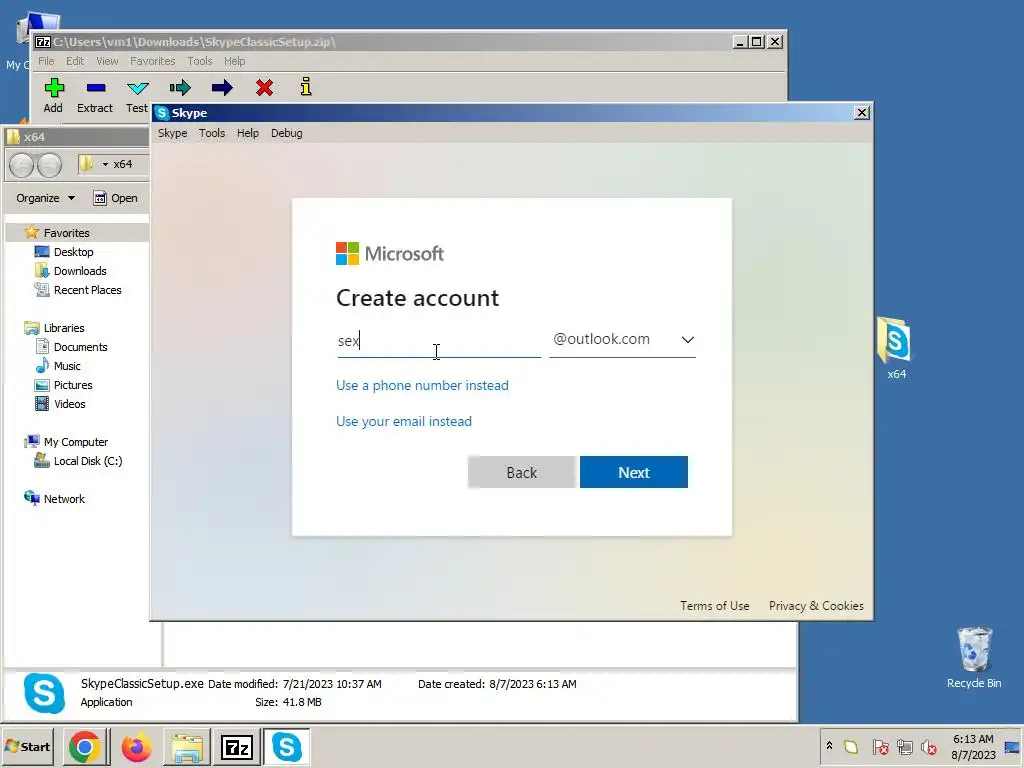Select the Recycle Bin desktop icon
This screenshot has height=768, width=1024.
(974, 658)
